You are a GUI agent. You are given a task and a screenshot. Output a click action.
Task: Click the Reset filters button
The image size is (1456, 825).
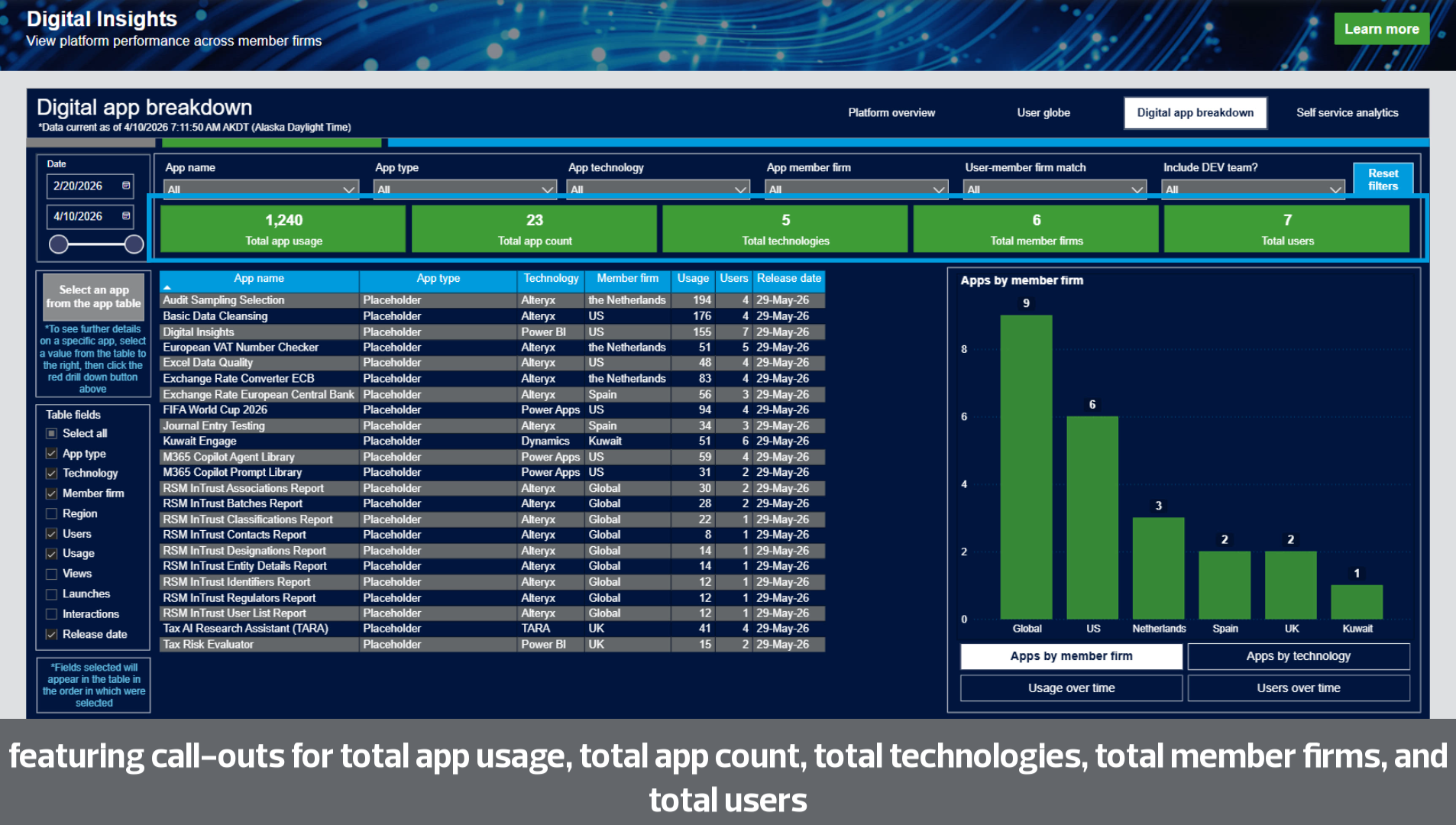1383,180
